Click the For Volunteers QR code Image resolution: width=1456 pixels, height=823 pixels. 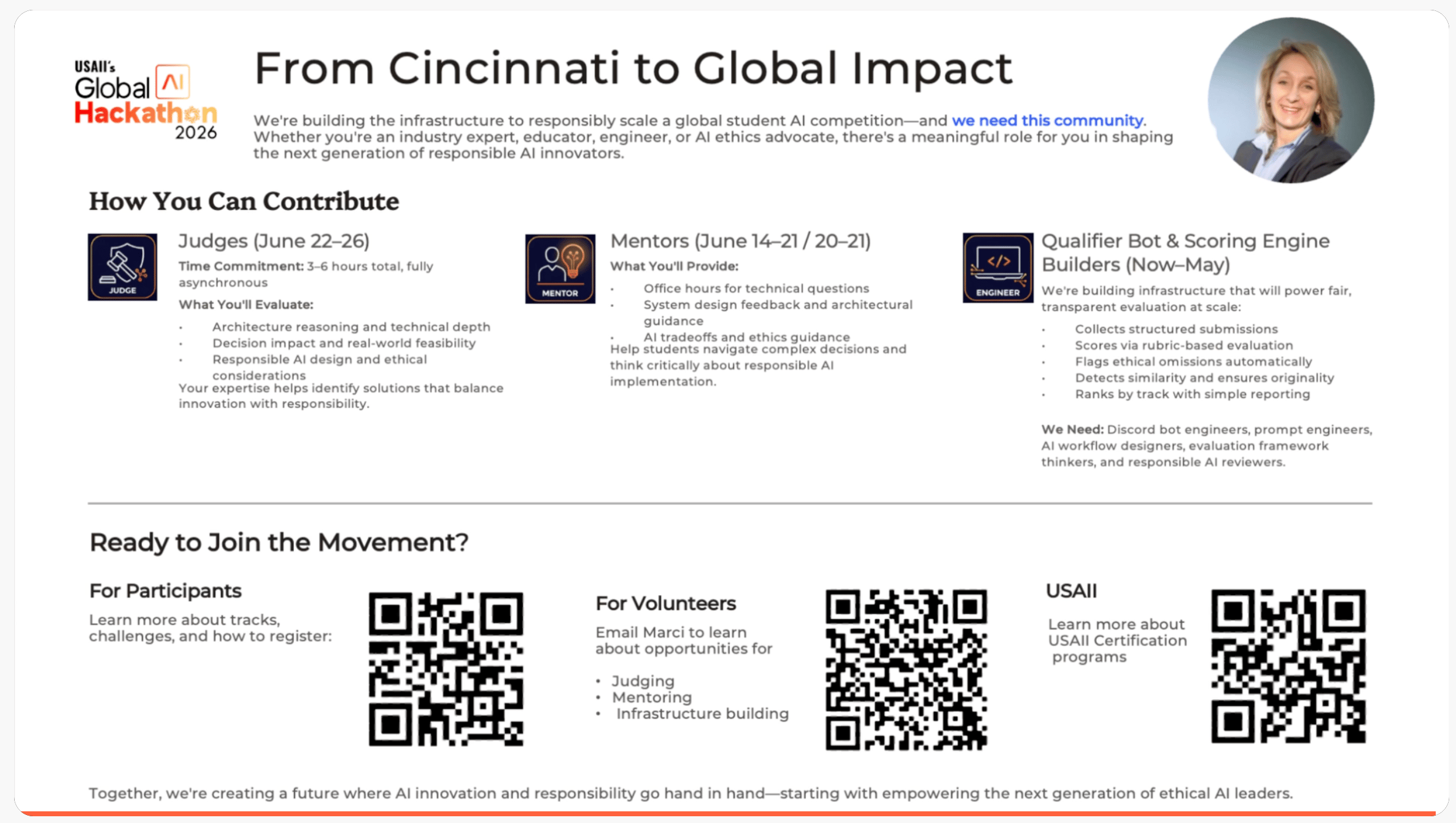906,669
